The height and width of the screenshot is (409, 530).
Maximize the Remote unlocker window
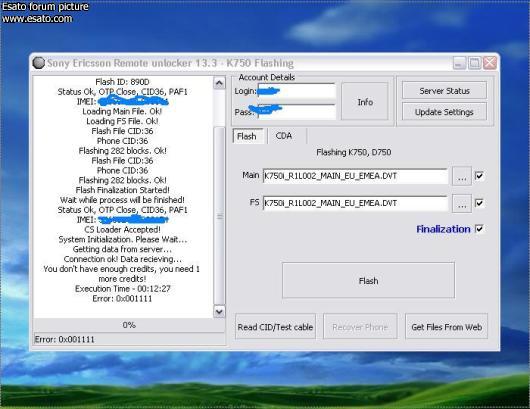pyautogui.click(x=474, y=63)
